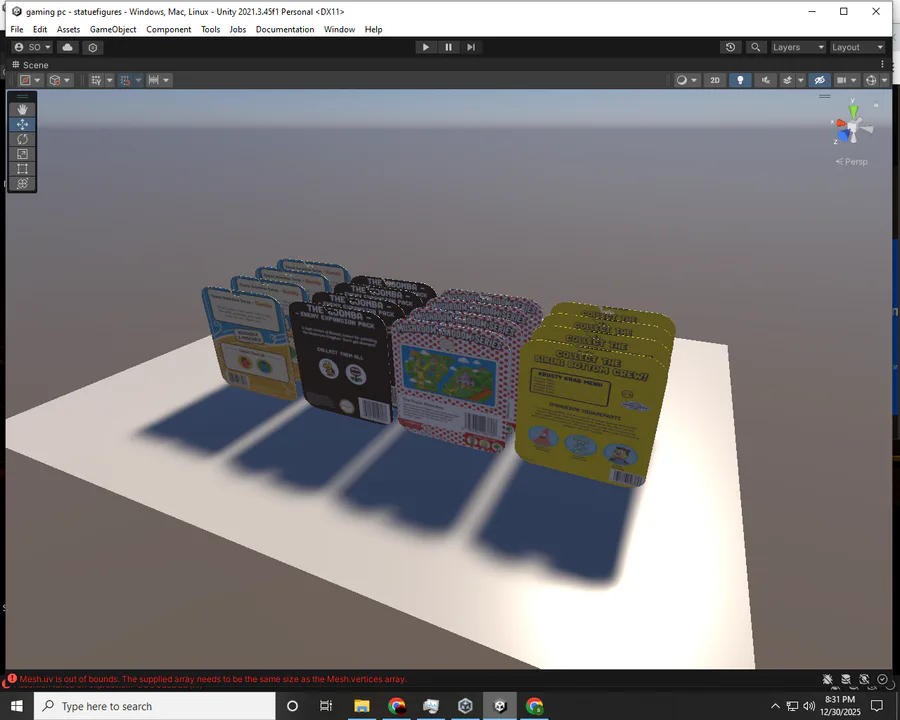
Task: Open the Layout dropdown
Action: click(857, 47)
